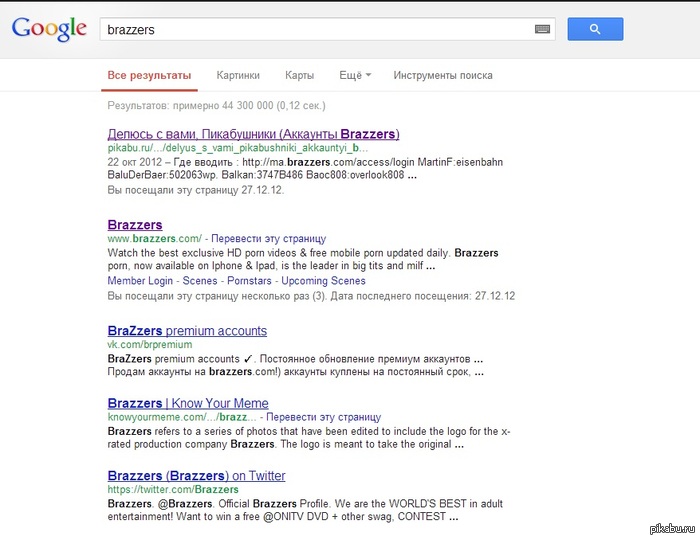700x540 pixels.
Task: Open the premium accounts result from vk.com
Action: click(187, 331)
